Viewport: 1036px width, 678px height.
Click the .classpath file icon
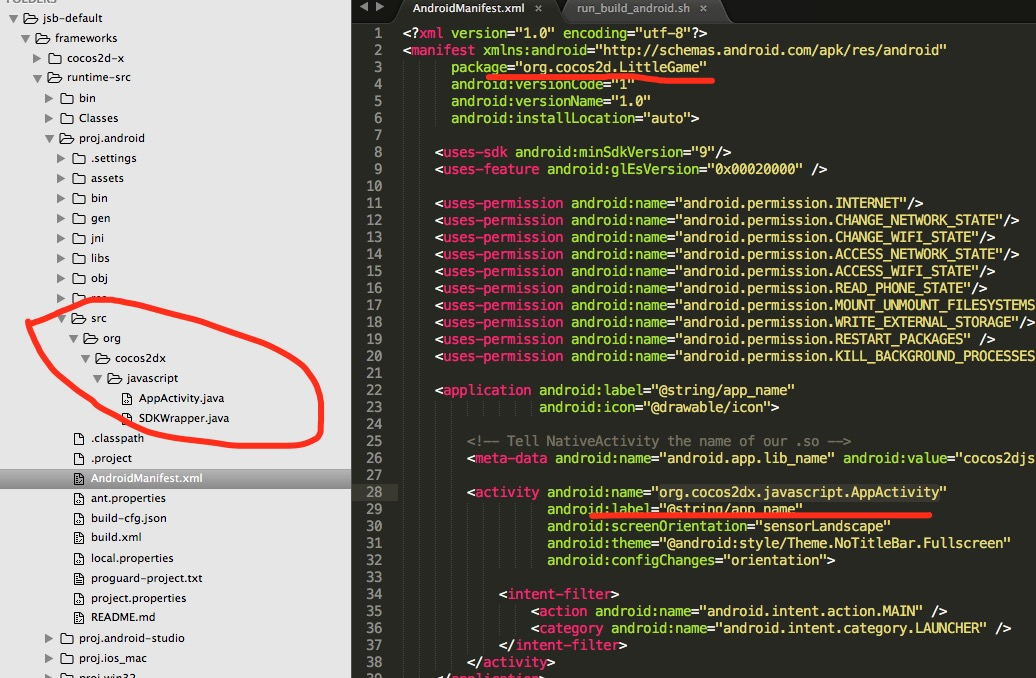[79, 439]
